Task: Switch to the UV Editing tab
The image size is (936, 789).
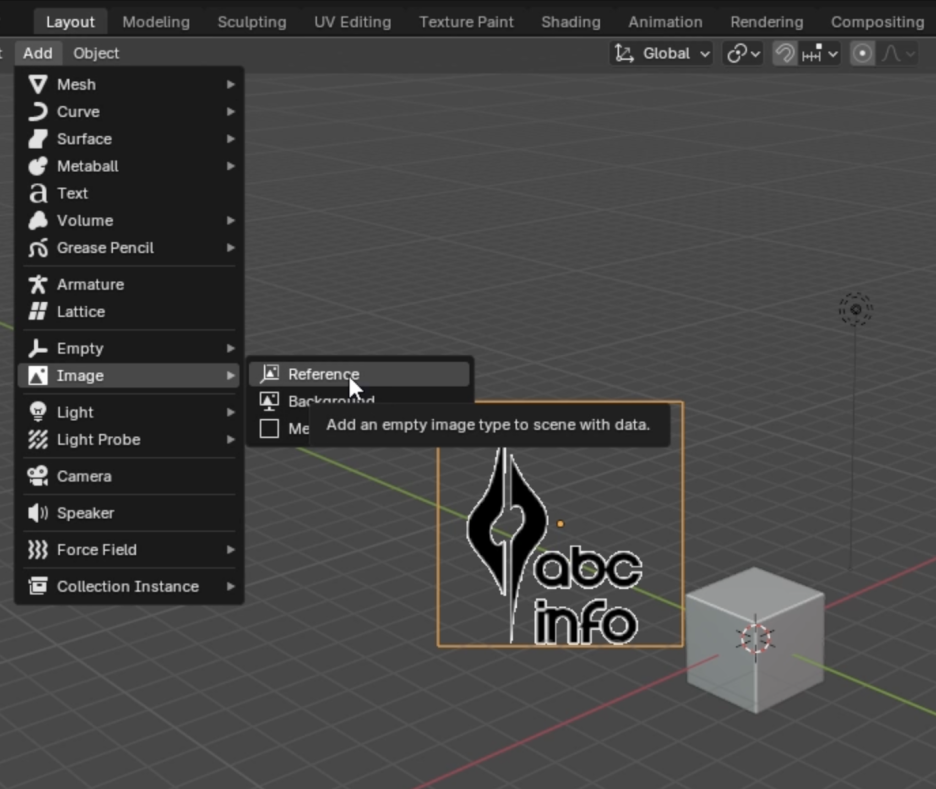Action: 353,22
